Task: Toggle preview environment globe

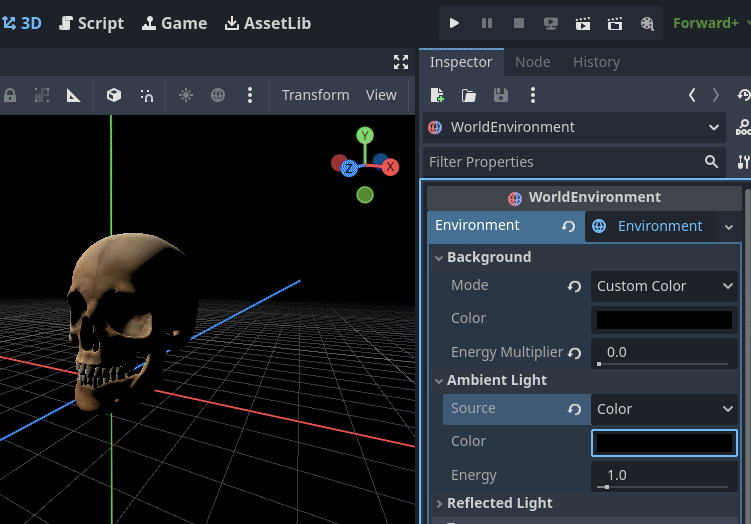Action: click(218, 95)
